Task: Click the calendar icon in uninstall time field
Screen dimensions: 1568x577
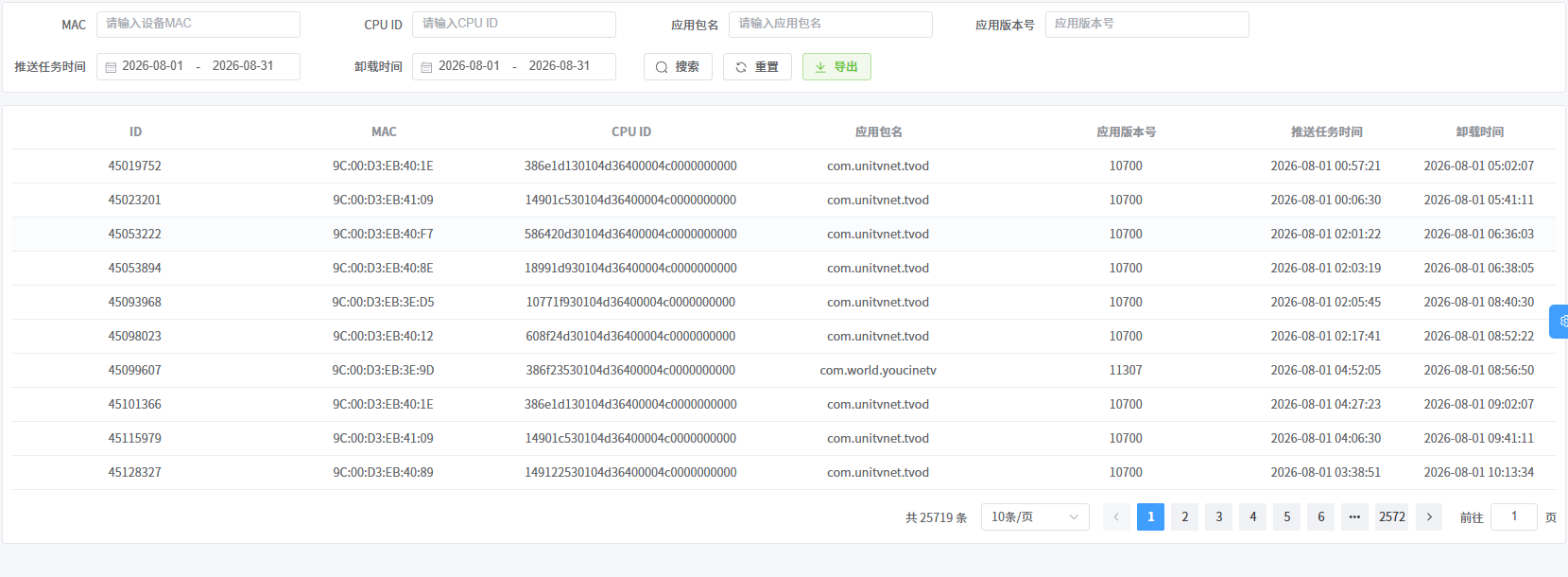Action: [426, 67]
